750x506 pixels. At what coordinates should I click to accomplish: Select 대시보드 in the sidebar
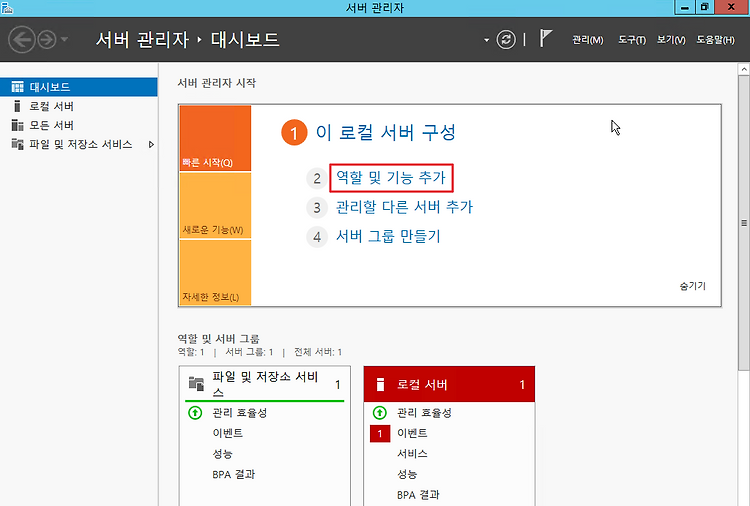pyautogui.click(x=78, y=87)
